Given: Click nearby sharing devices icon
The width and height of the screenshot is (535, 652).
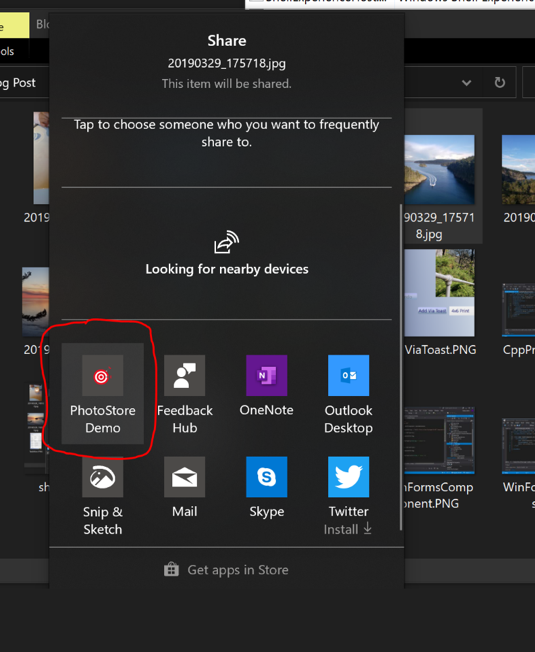Looking at the screenshot, I should 227,242.
